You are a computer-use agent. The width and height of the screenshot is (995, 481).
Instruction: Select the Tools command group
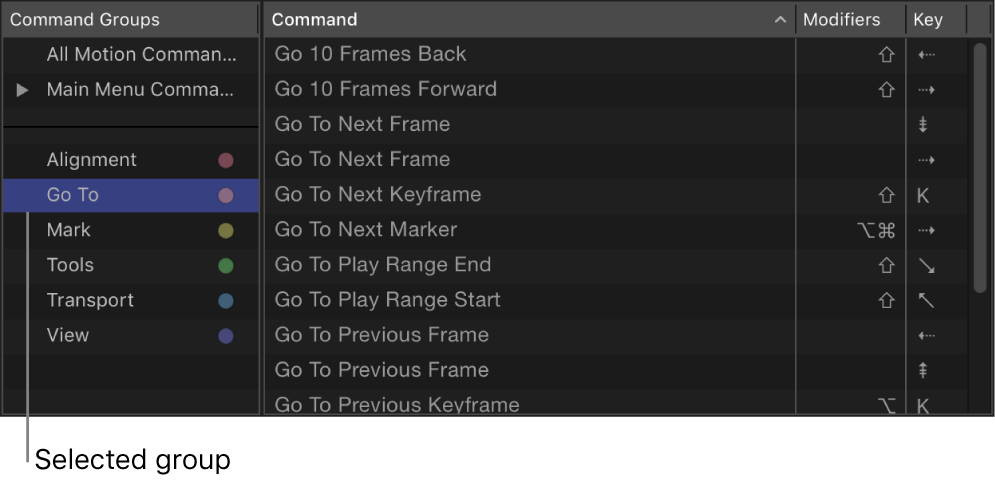[70, 265]
